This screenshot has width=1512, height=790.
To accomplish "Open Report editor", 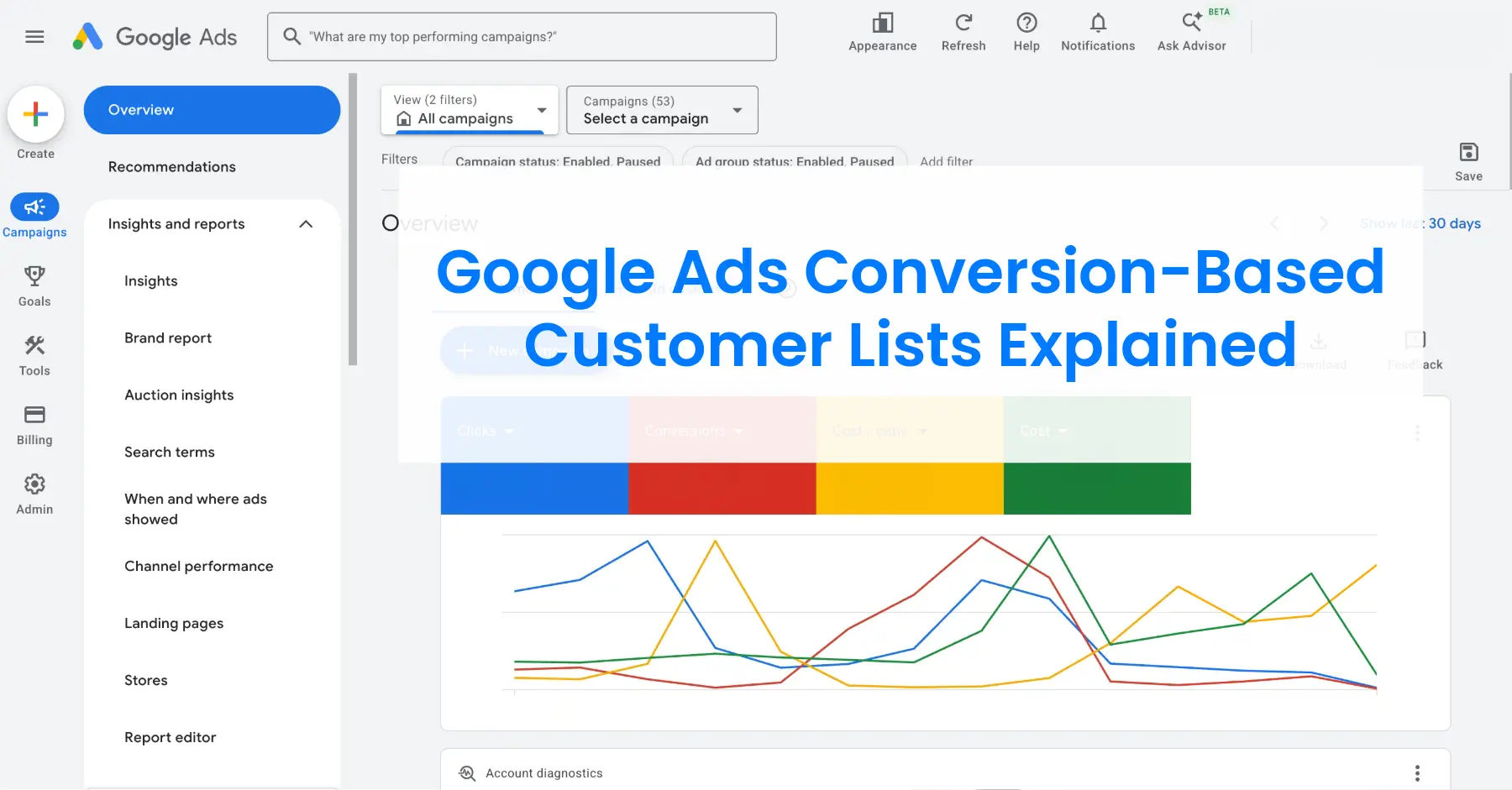I will (x=171, y=738).
